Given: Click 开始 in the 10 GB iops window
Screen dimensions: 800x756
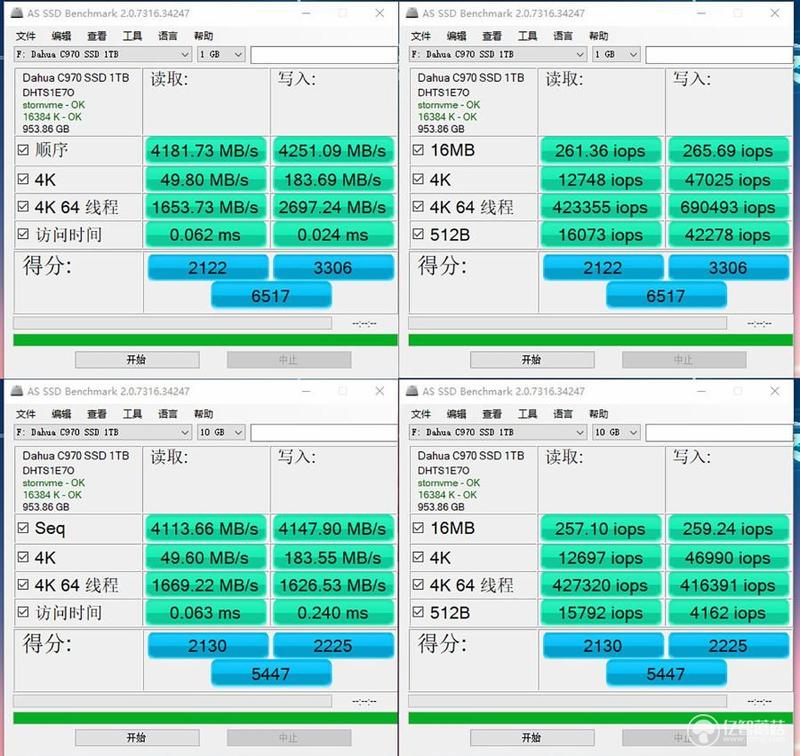Looking at the screenshot, I should 532,738.
